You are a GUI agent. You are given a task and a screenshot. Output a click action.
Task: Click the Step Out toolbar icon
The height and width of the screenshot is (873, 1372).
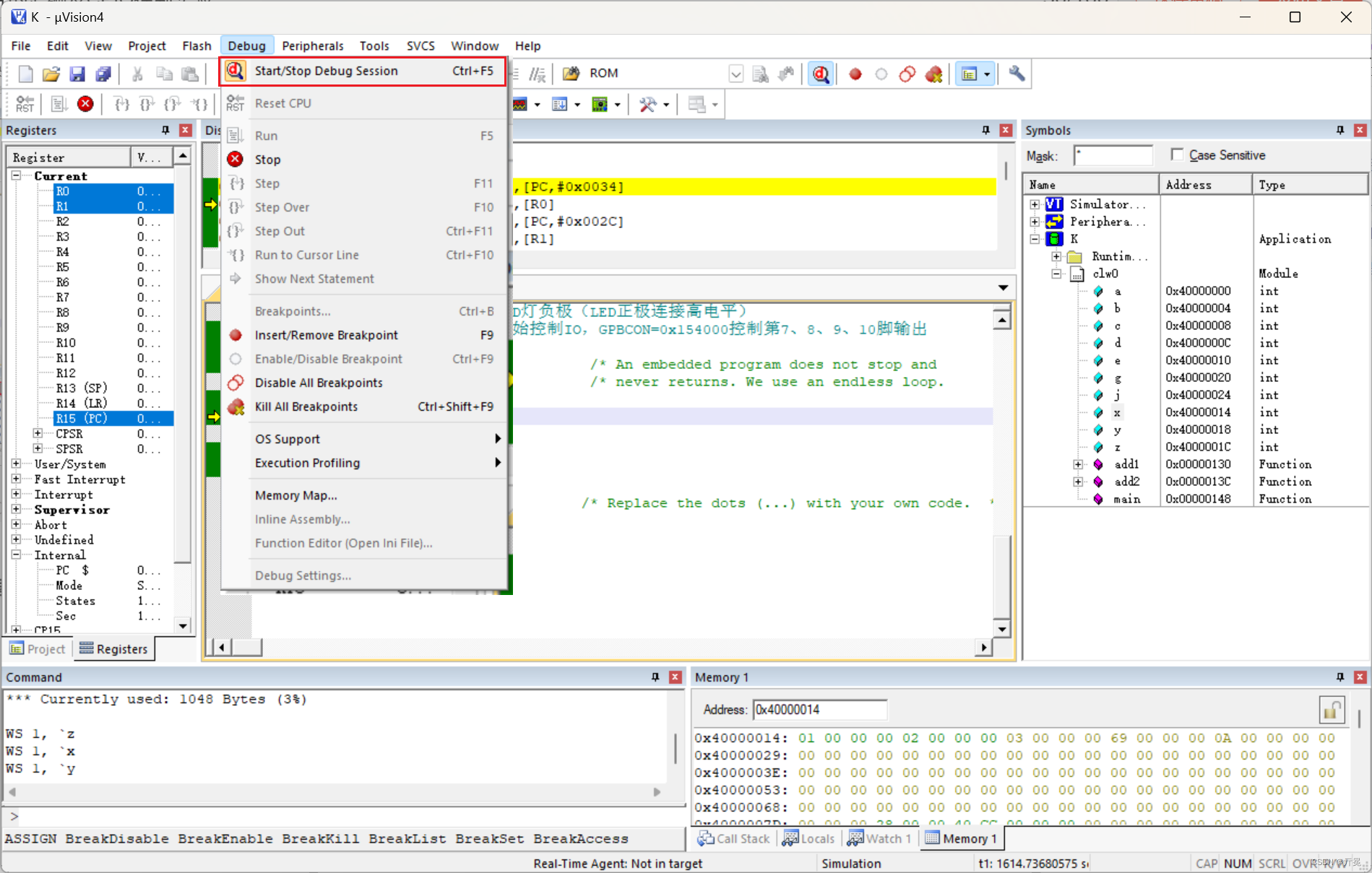[172, 104]
